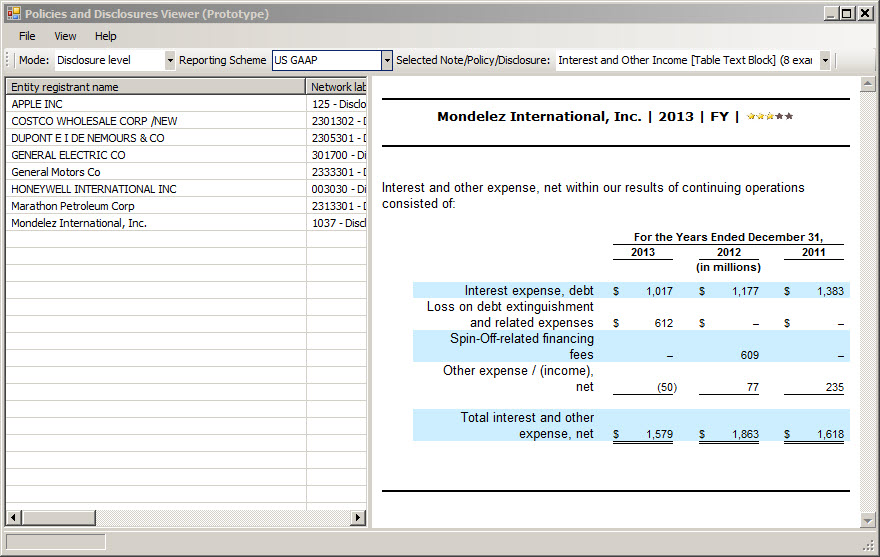Click the 1,863 total expense value

pyautogui.click(x=745, y=434)
